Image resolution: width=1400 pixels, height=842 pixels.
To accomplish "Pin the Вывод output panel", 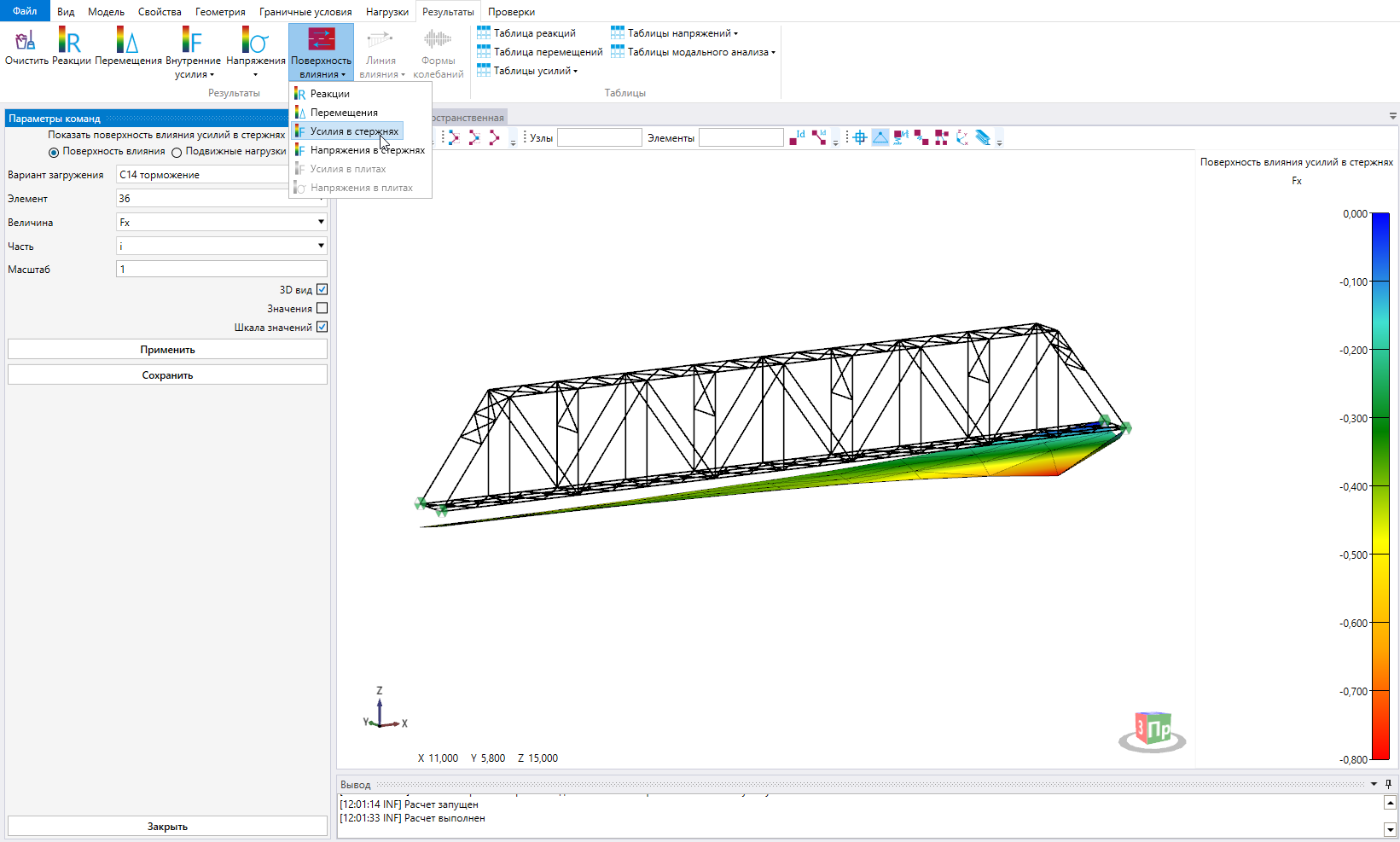I will pos(1388,784).
